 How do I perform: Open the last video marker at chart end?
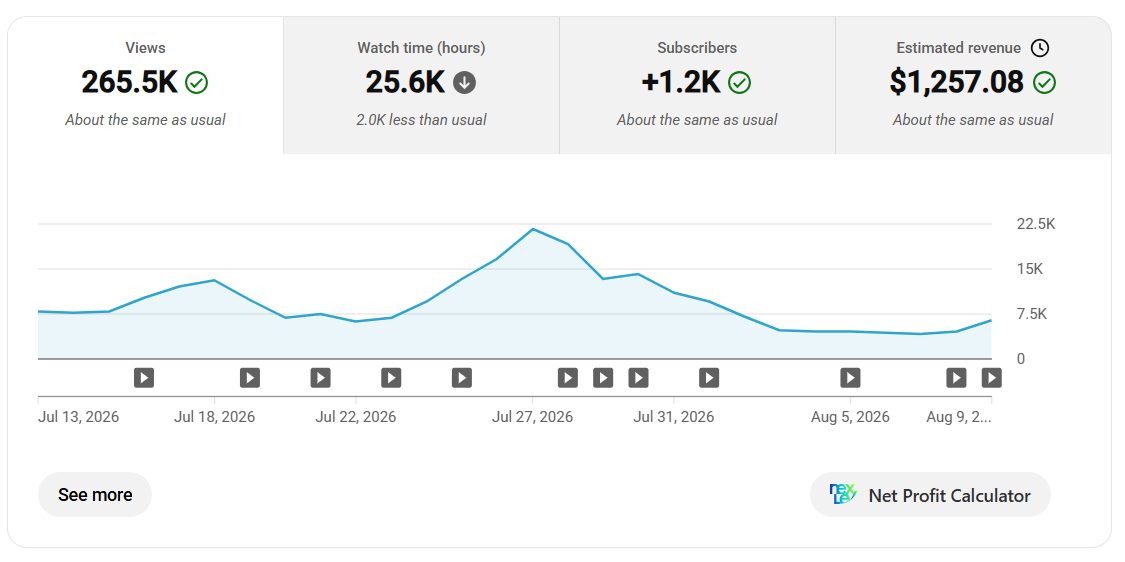992,378
